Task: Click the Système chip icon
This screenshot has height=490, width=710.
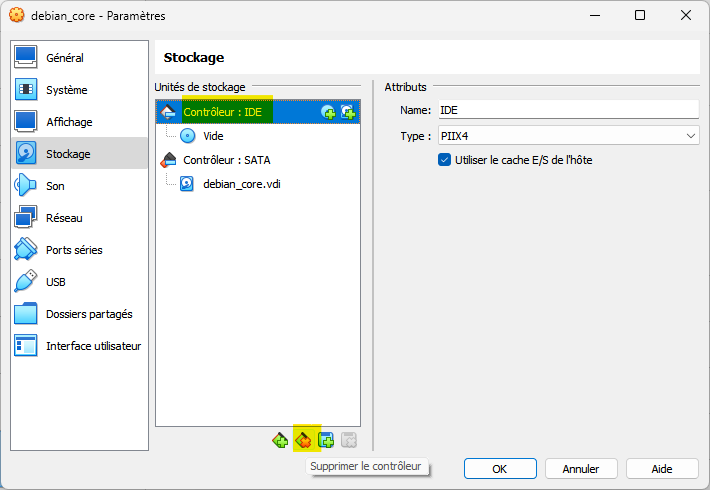Action: coord(26,89)
